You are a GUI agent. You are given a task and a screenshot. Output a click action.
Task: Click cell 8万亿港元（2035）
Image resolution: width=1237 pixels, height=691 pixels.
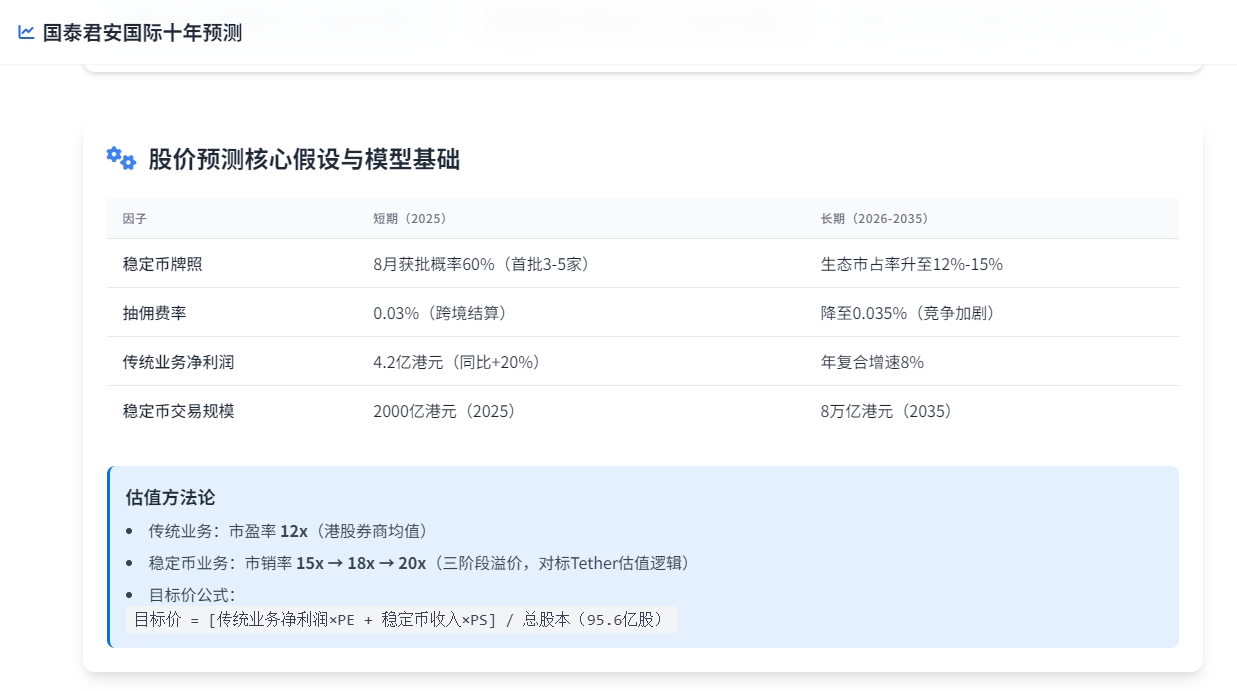(x=891, y=411)
